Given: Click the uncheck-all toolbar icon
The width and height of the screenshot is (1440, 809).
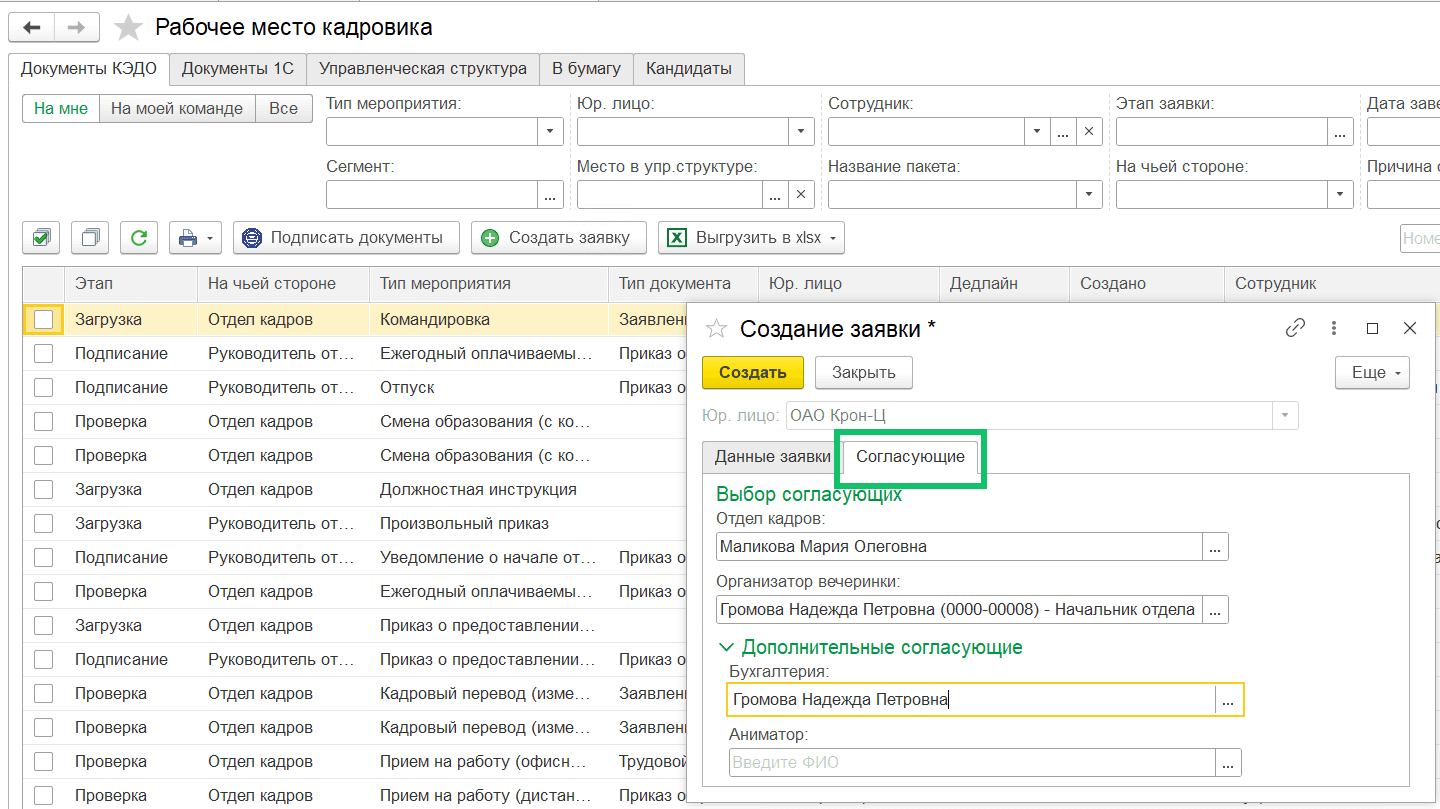Looking at the screenshot, I should pyautogui.click(x=90, y=238).
